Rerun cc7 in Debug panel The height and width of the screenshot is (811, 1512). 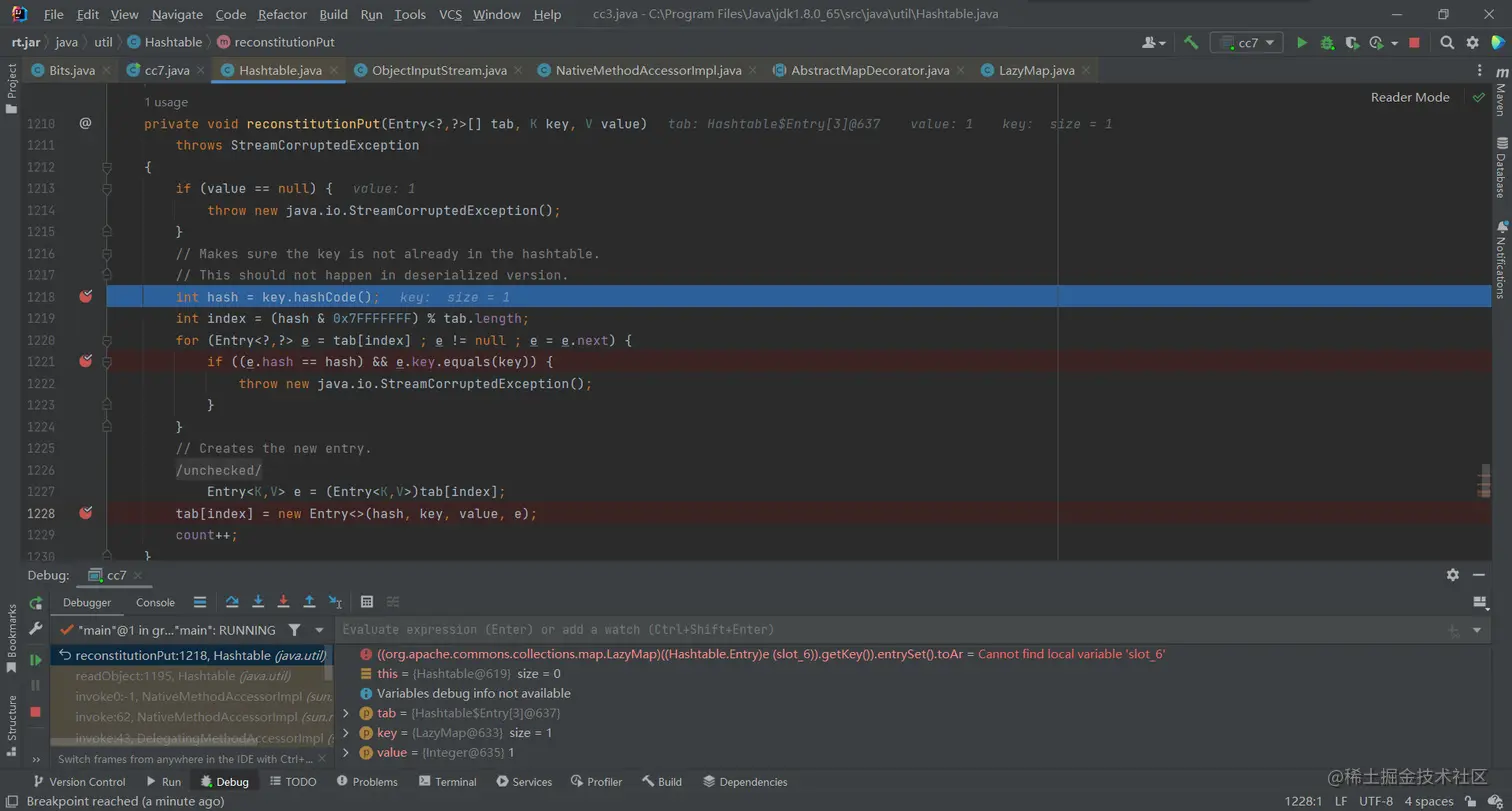pos(36,602)
